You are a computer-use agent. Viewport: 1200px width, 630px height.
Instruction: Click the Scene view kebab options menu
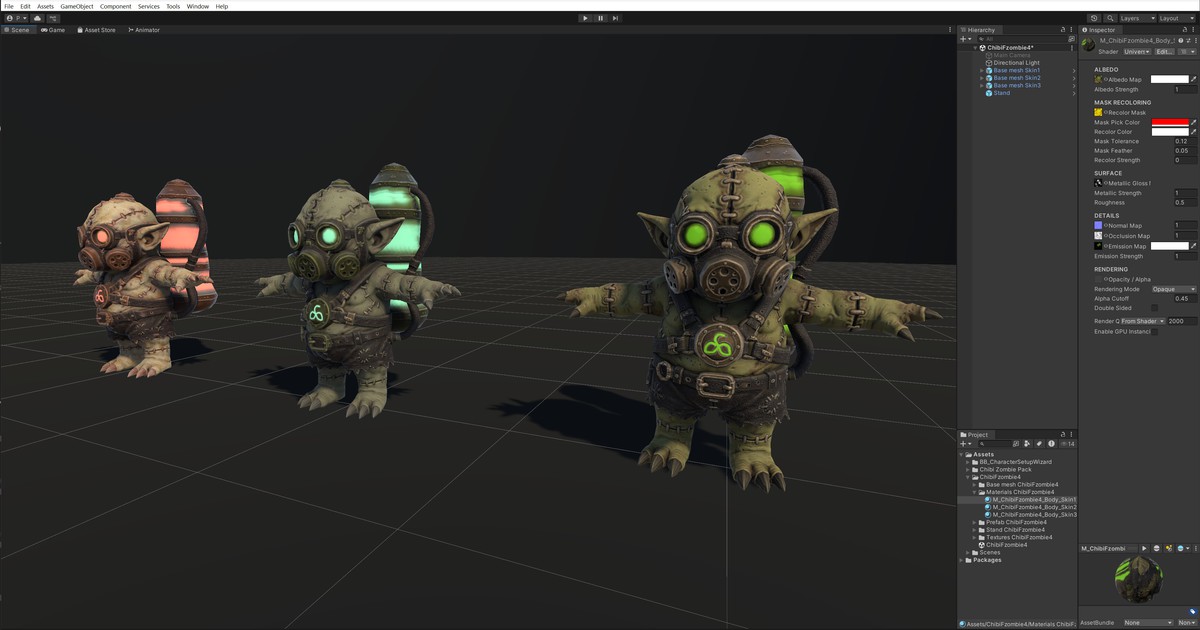pyautogui.click(x=950, y=30)
